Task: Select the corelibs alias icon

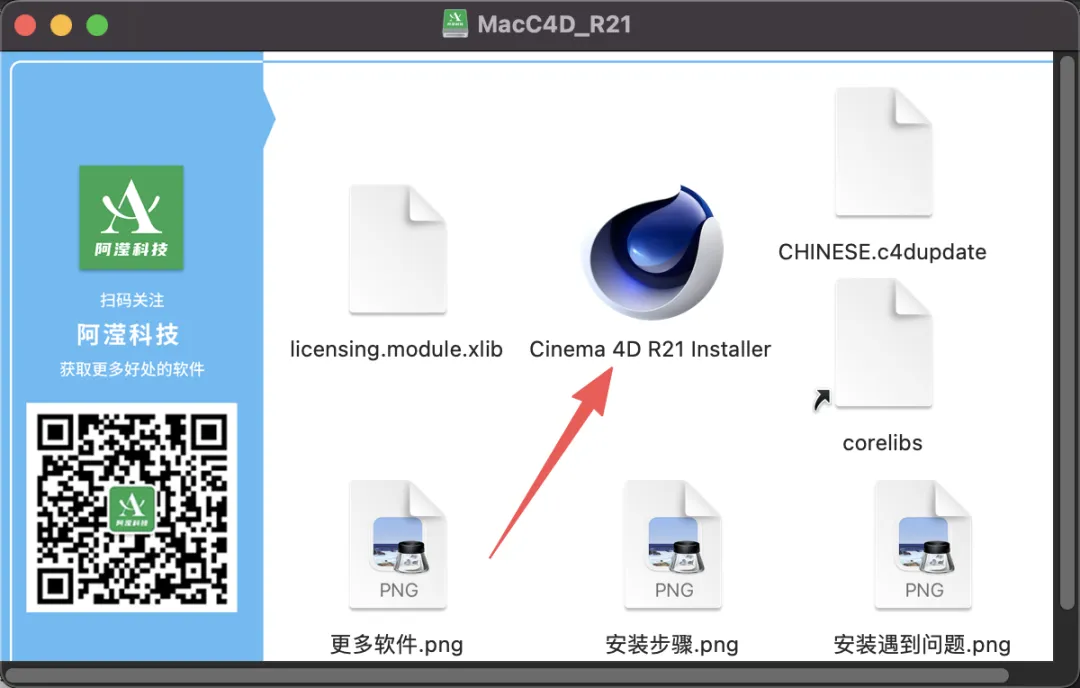Action: 884,343
